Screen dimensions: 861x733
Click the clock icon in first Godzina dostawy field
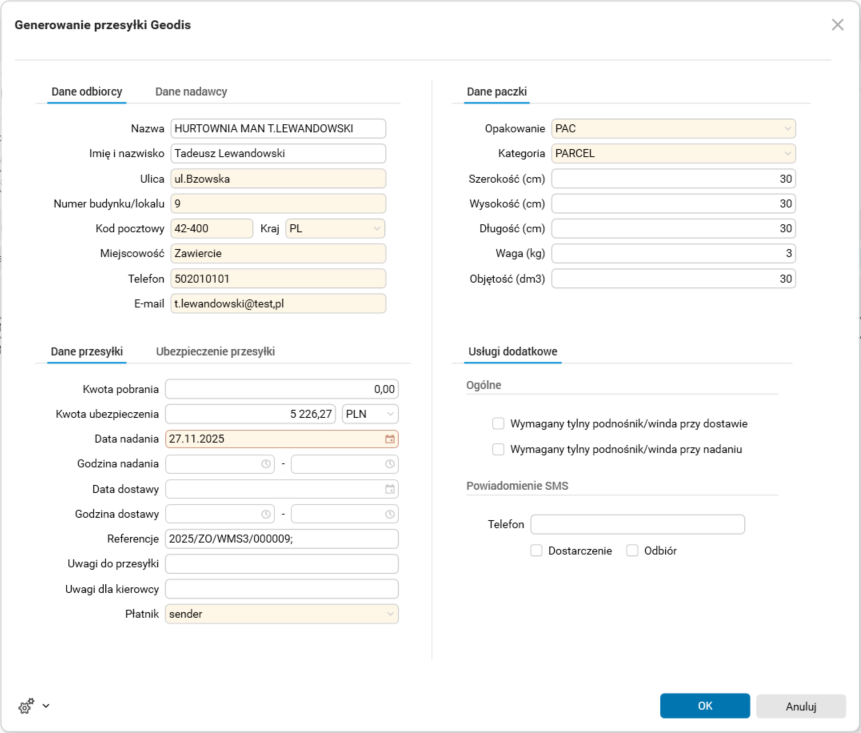[x=266, y=514]
